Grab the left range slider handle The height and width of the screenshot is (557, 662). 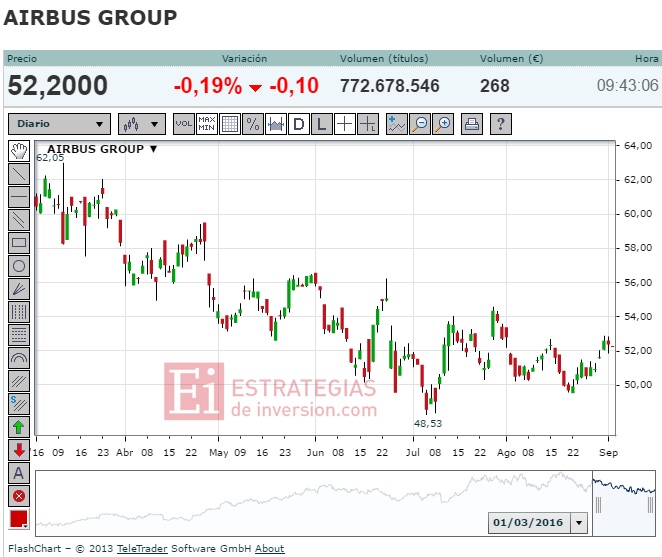[598, 505]
